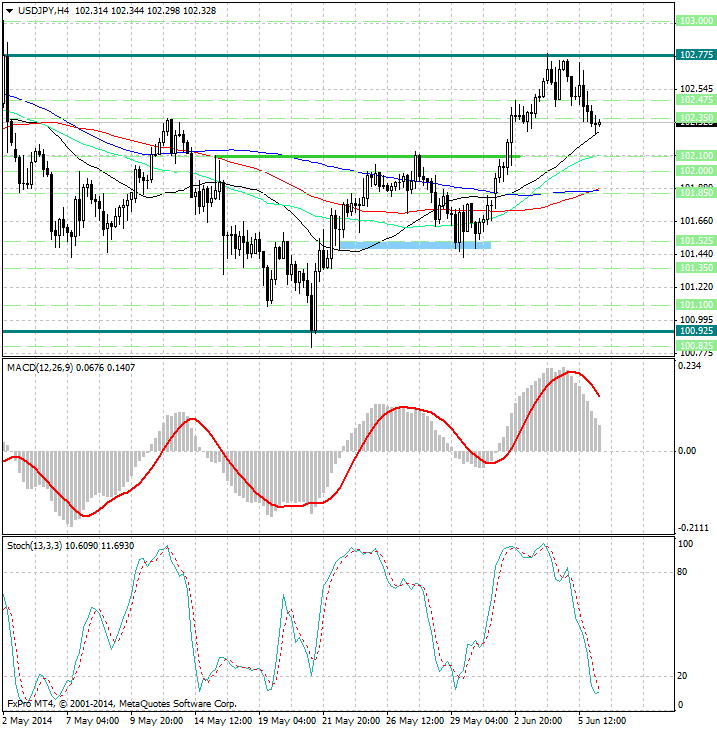Image resolution: width=717 pixels, height=729 pixels.
Task: Select the 101.850 price level label
Action: [696, 192]
